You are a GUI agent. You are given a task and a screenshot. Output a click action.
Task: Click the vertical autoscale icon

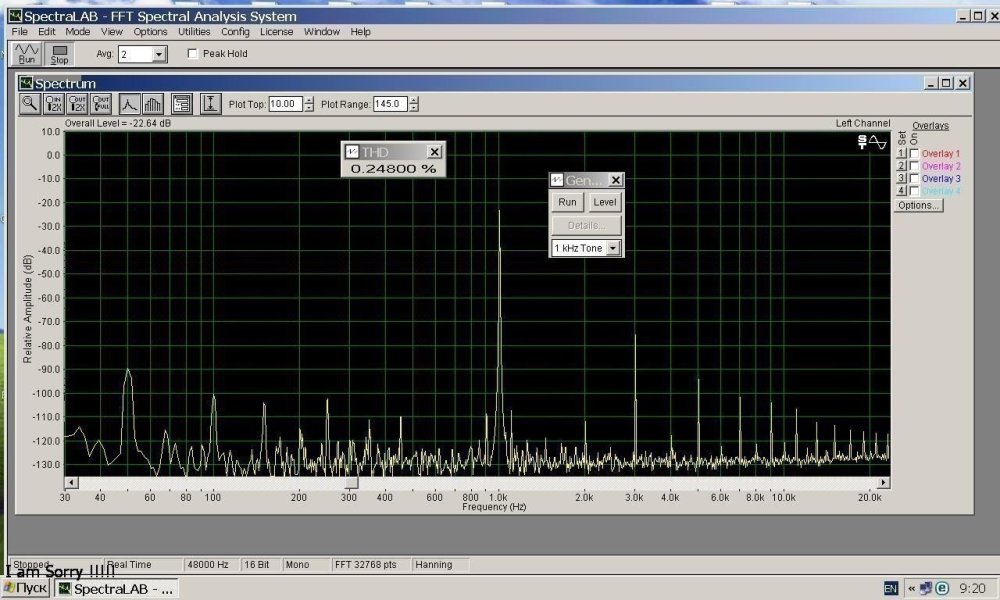coord(210,103)
